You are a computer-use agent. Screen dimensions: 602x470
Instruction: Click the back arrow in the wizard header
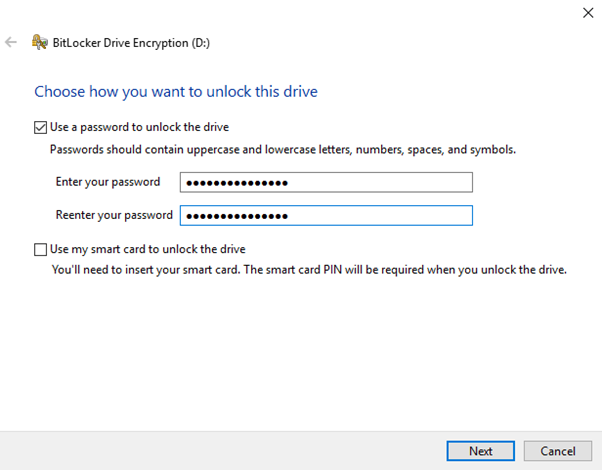pos(11,42)
